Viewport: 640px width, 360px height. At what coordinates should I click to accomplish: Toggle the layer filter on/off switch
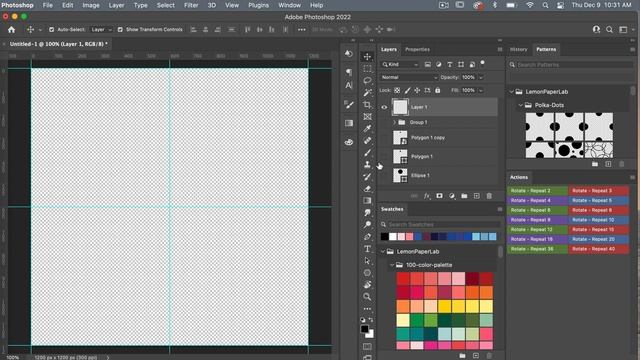point(482,63)
